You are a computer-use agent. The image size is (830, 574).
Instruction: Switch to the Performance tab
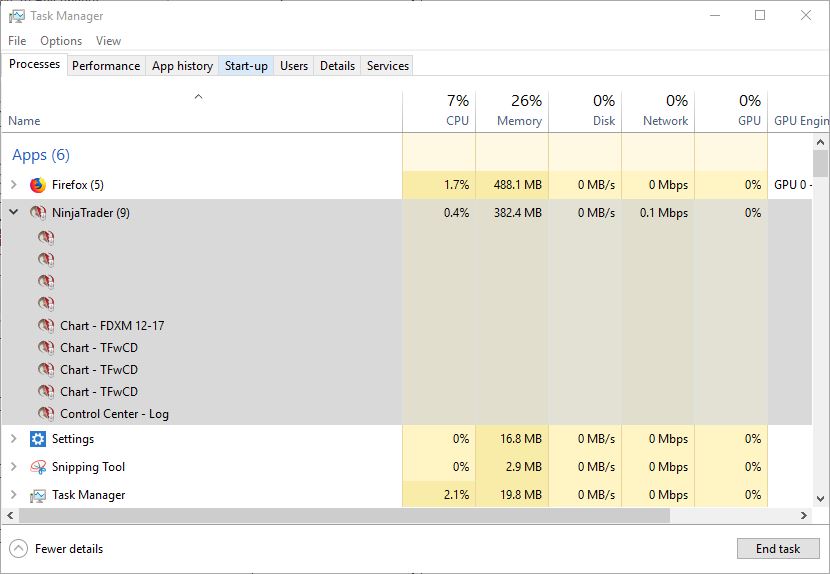click(106, 66)
